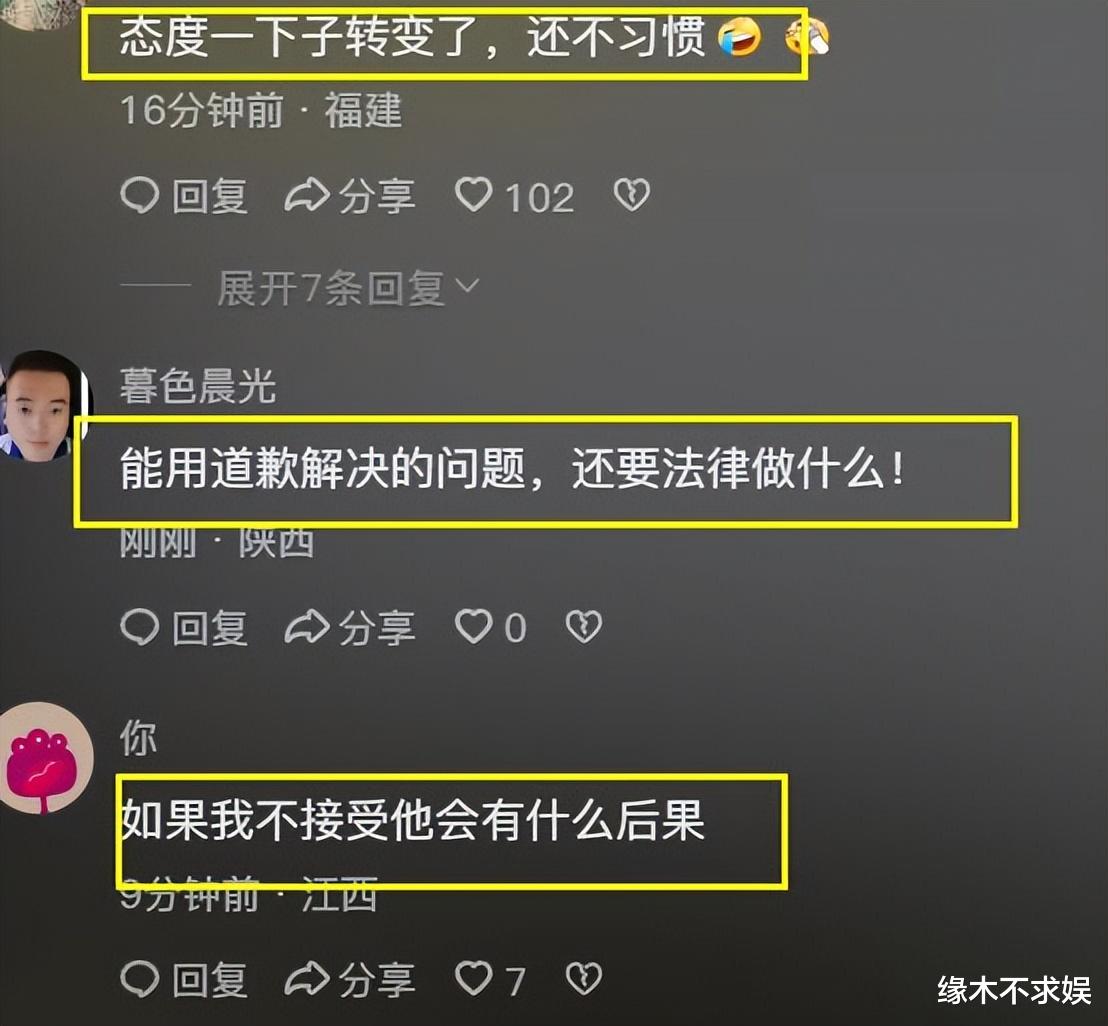Like the 暮色晨光 comment with 0 likes

[x=473, y=626]
